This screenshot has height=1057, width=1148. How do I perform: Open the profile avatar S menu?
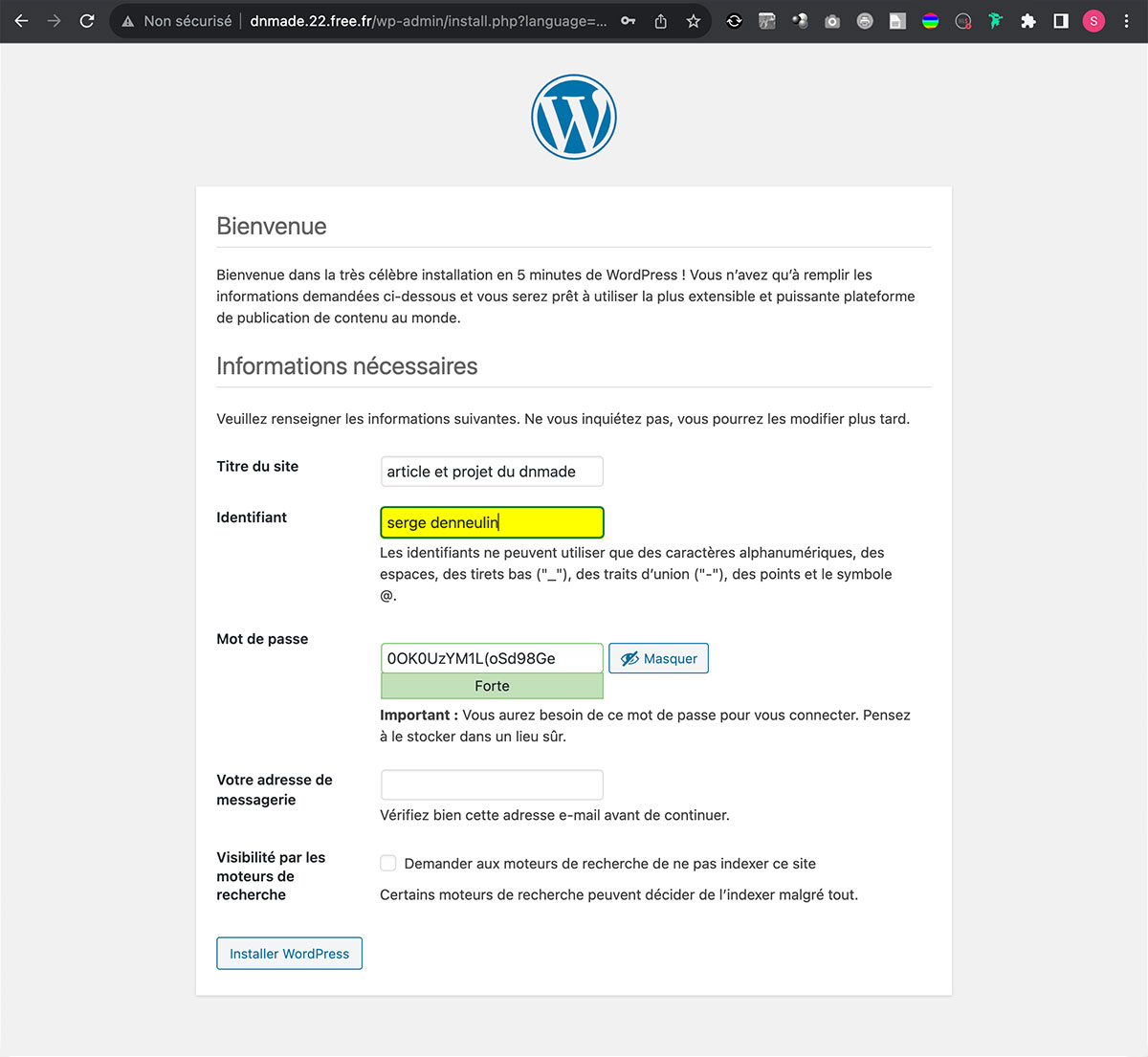coord(1093,21)
